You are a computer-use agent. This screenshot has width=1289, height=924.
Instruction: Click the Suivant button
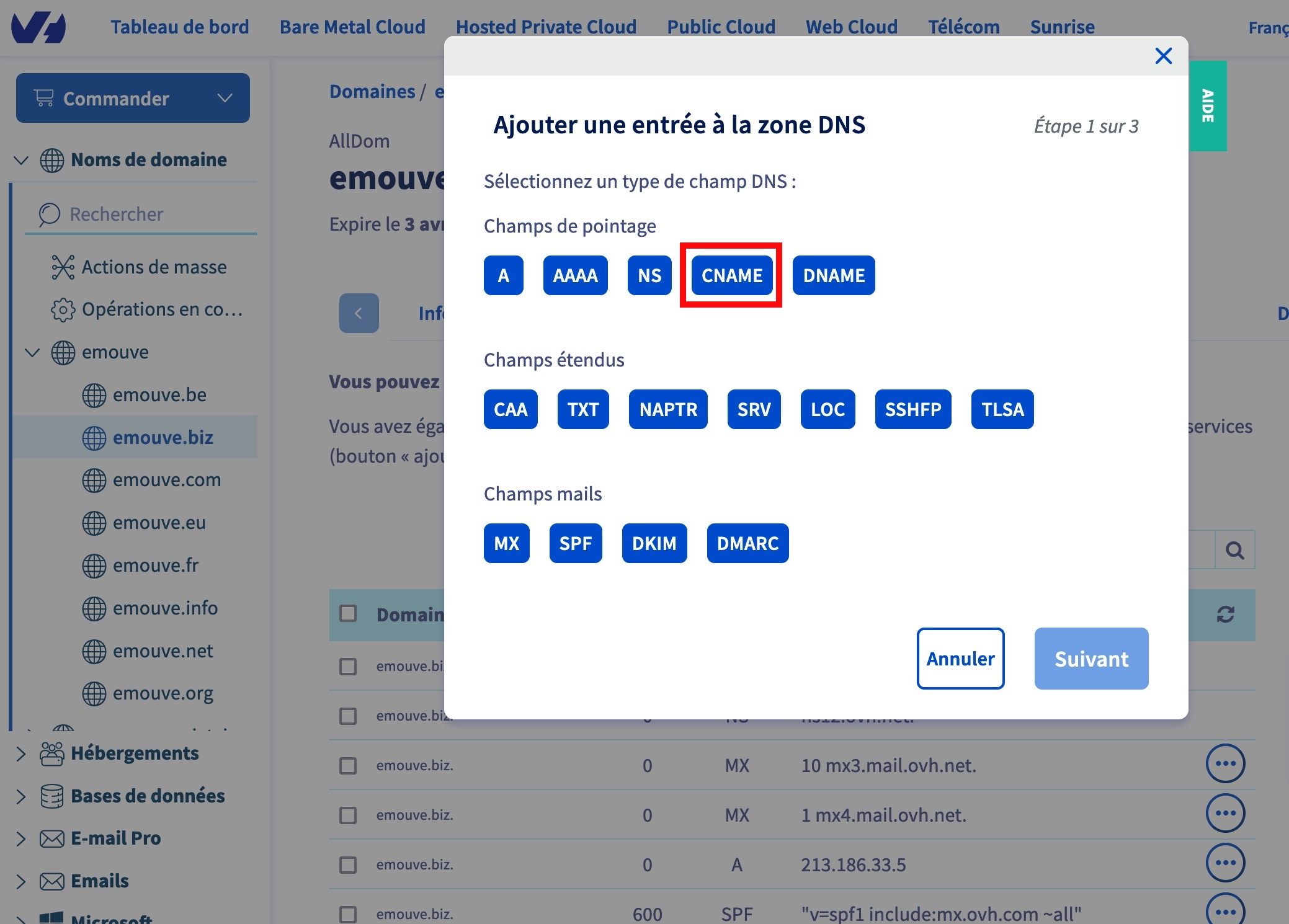coord(1091,659)
